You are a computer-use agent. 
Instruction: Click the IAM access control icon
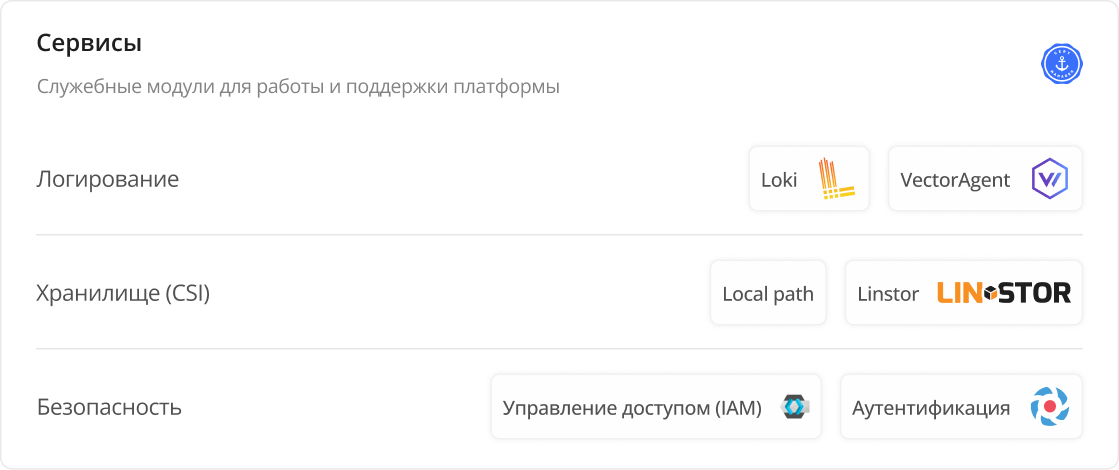[795, 407]
